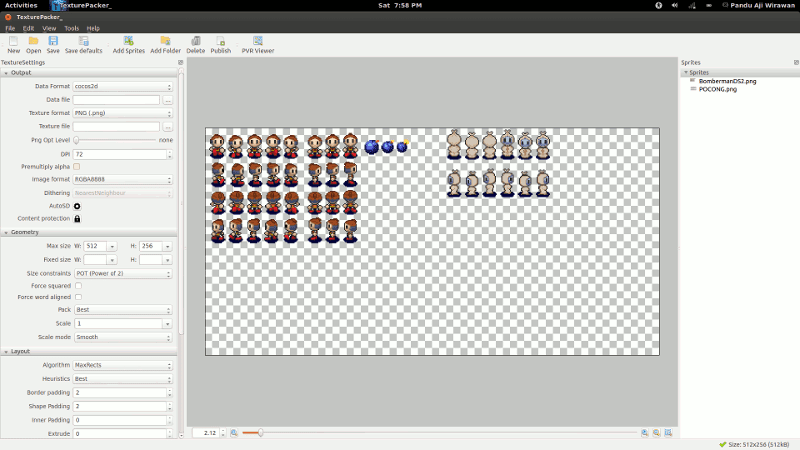Click the volume icon in top bar

click(x=675, y=5)
